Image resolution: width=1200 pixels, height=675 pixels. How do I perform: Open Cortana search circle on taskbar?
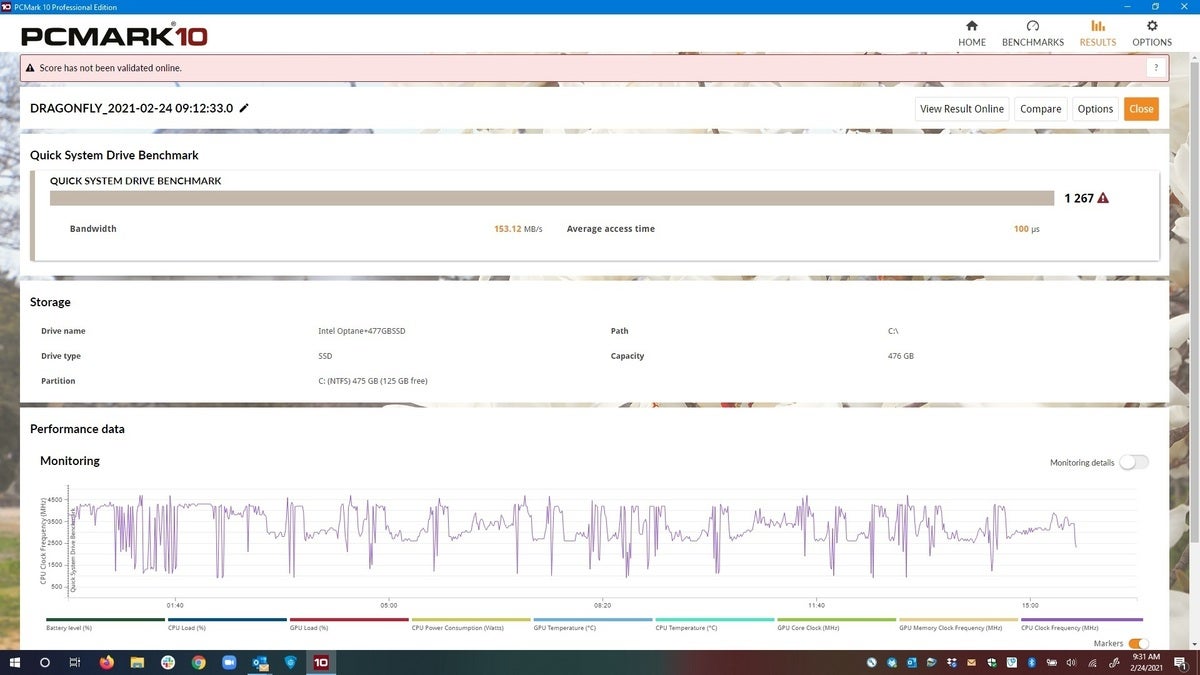point(45,662)
